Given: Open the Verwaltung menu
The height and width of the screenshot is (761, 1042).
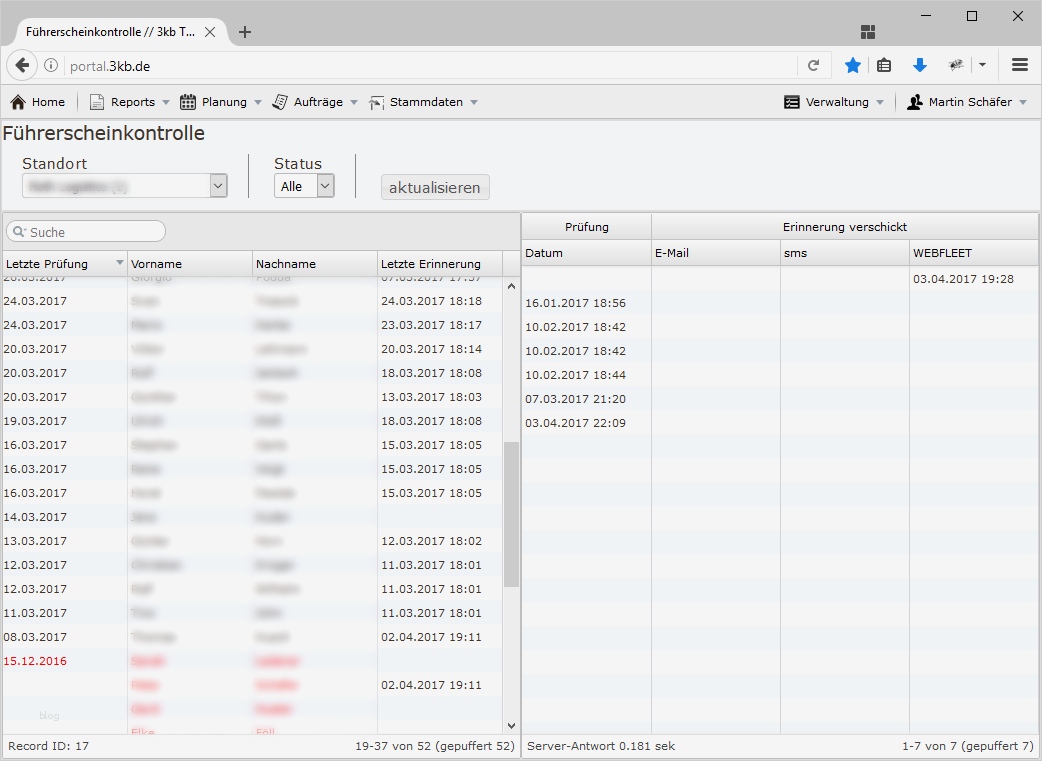Looking at the screenshot, I should [834, 102].
